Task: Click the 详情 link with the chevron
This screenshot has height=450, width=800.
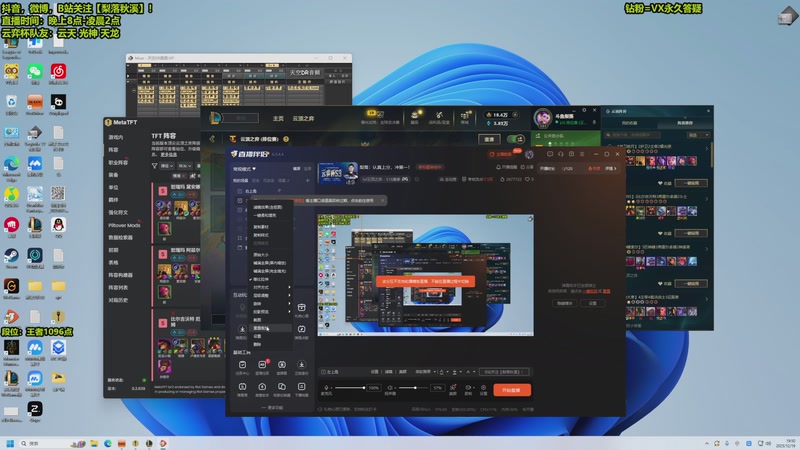Action: click(x=611, y=168)
